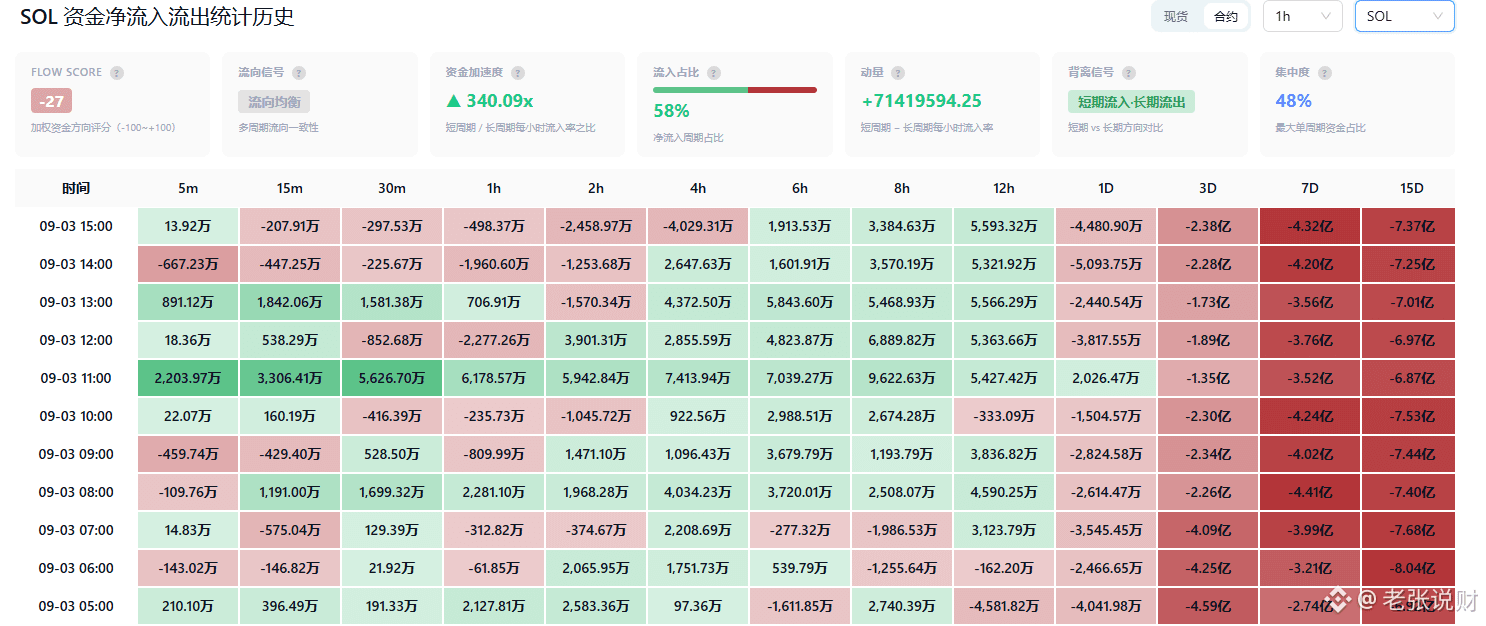Click the info icon beside 流入占比
The width and height of the screenshot is (1486, 626).
coord(714,73)
